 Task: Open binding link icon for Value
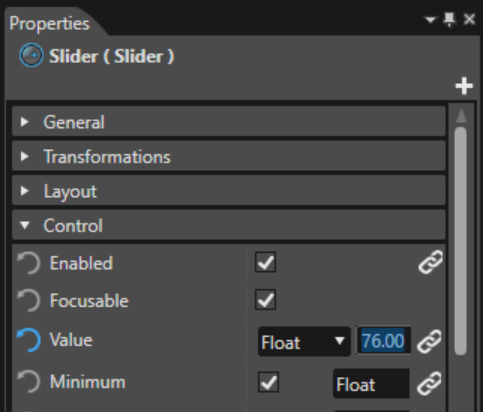[429, 341]
